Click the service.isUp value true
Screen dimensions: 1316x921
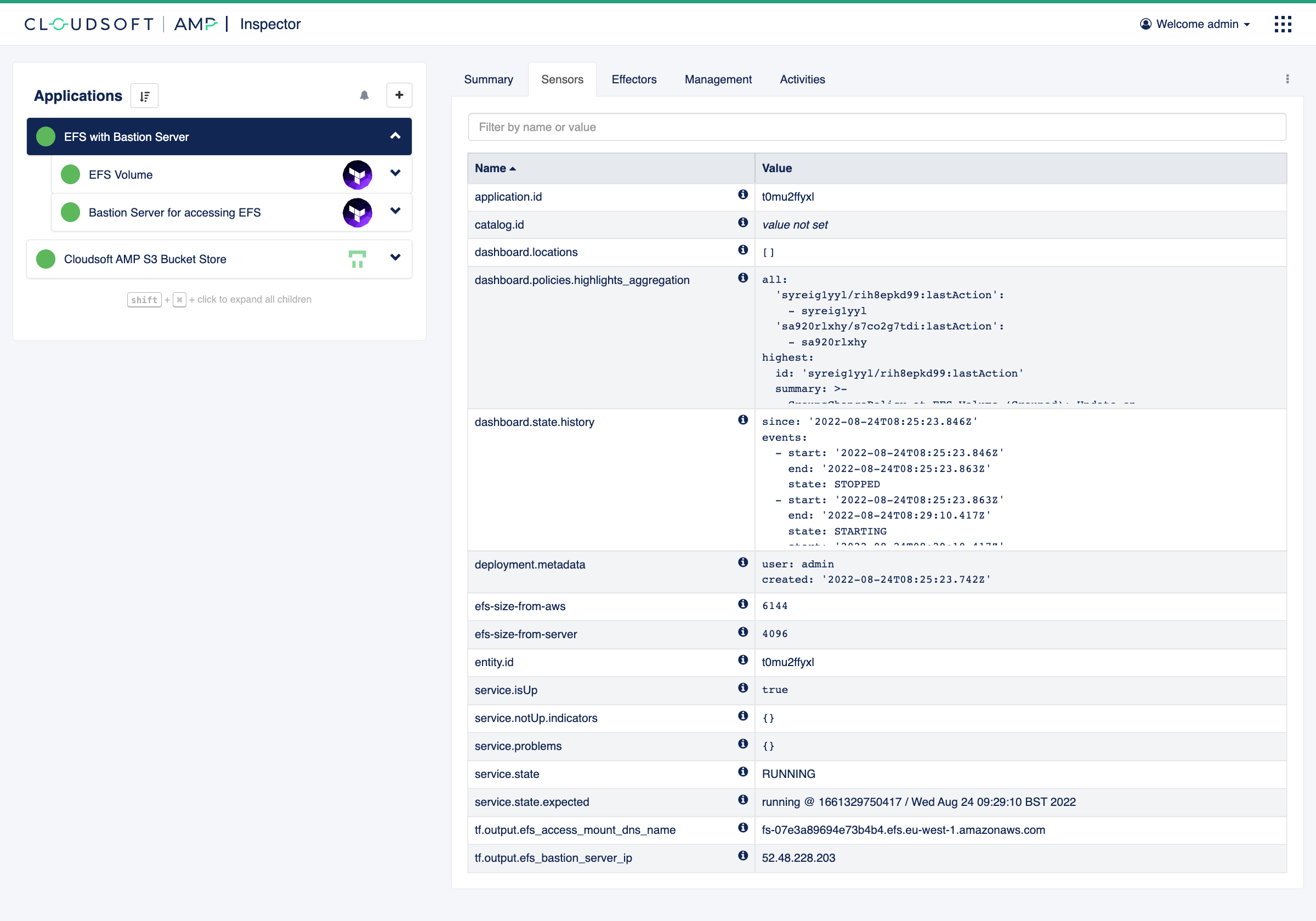[x=774, y=690]
